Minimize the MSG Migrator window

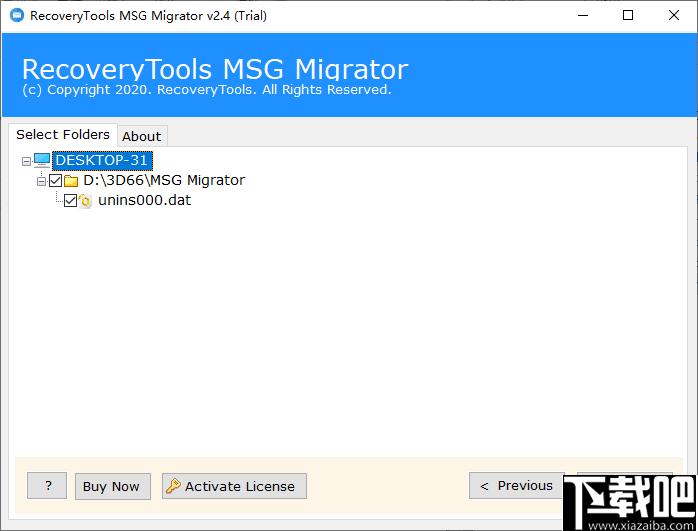582,15
